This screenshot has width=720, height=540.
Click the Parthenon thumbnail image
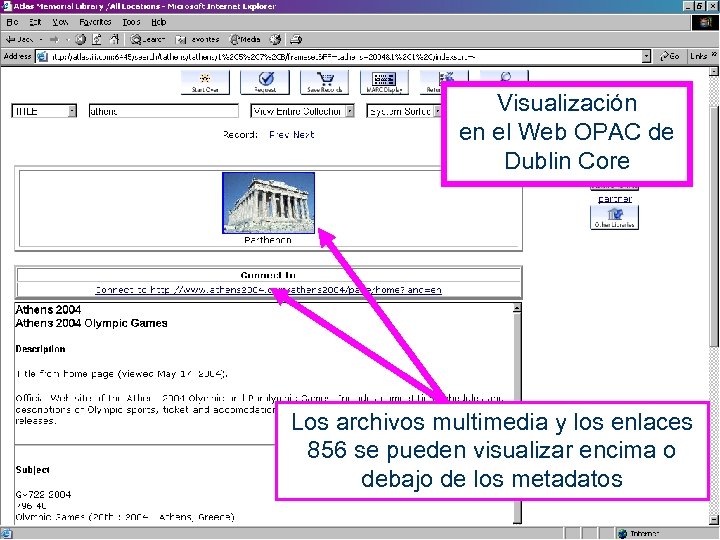pyautogui.click(x=269, y=203)
